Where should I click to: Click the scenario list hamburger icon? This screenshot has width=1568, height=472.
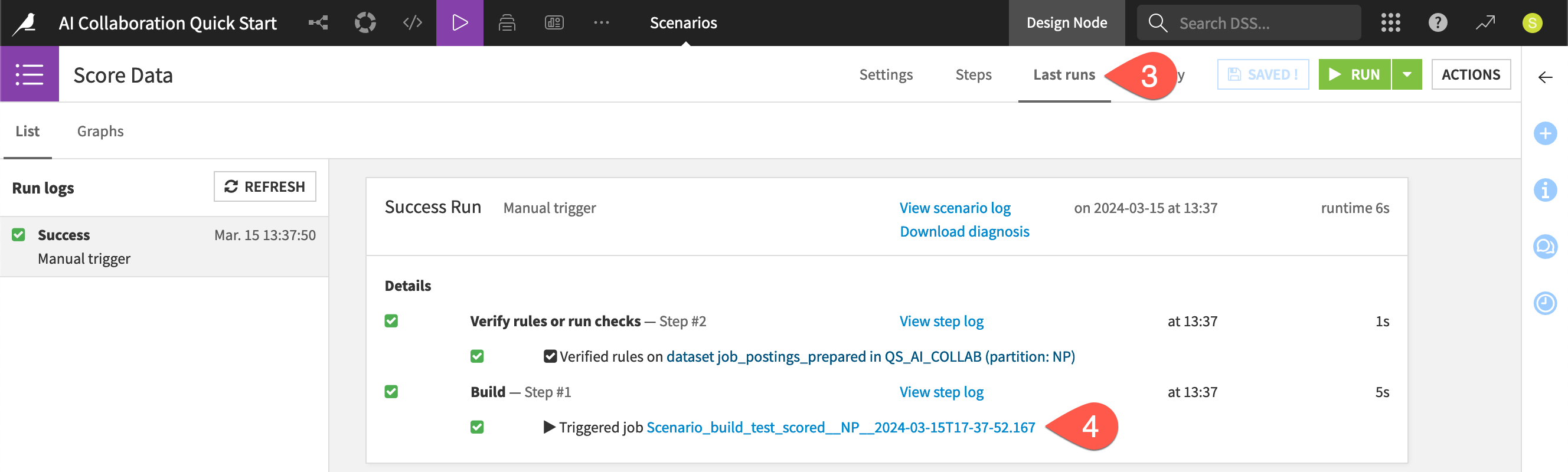pyautogui.click(x=29, y=75)
